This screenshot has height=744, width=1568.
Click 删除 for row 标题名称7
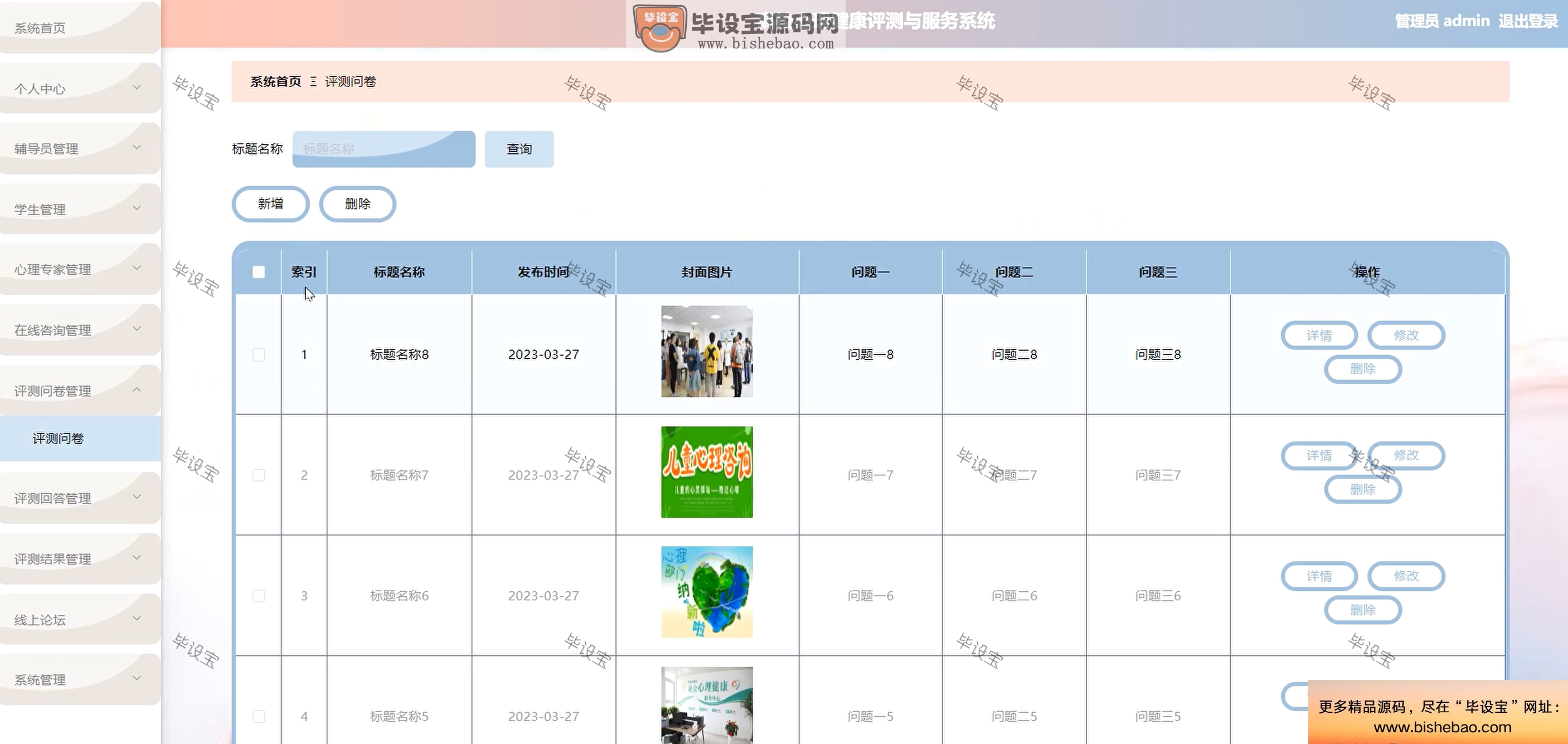(1363, 489)
